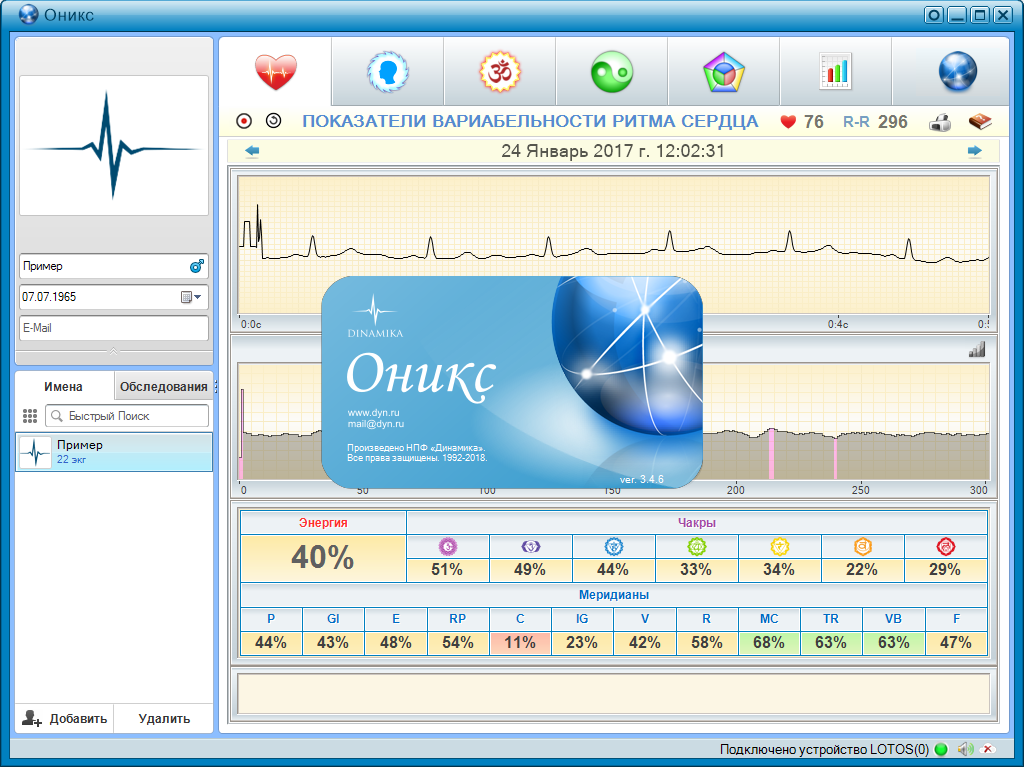Switch to the Обследования tab
The height and width of the screenshot is (767, 1024).
pos(163,387)
